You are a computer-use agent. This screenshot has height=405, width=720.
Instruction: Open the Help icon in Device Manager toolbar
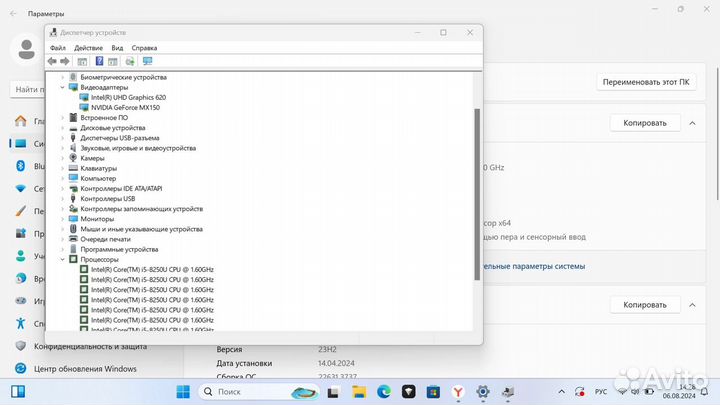[99, 61]
